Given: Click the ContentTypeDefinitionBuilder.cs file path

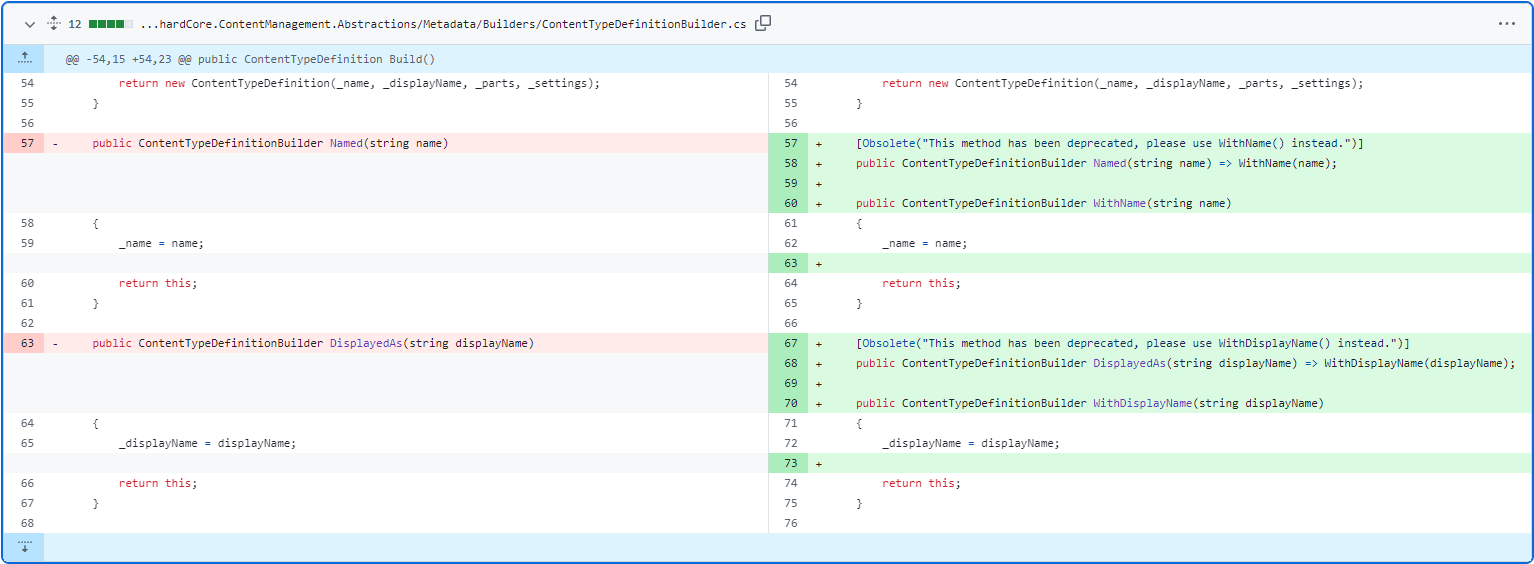Looking at the screenshot, I should [443, 24].
